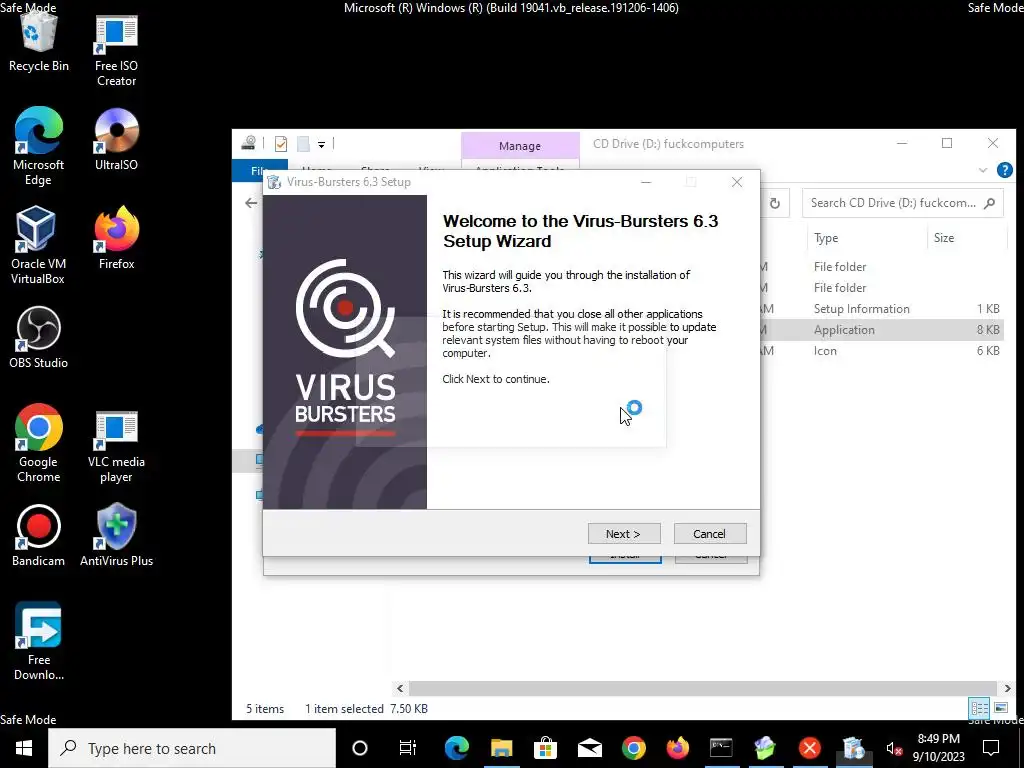Select the second File folder row

click(882, 288)
